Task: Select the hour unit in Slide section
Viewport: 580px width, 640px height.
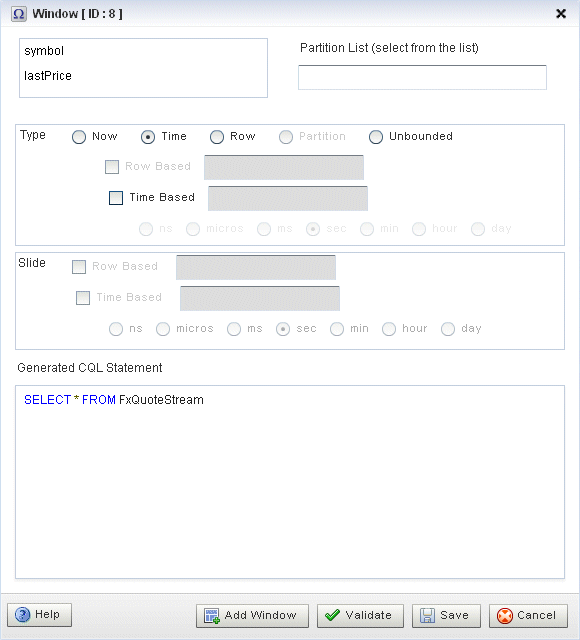Action: pyautogui.click(x=389, y=329)
